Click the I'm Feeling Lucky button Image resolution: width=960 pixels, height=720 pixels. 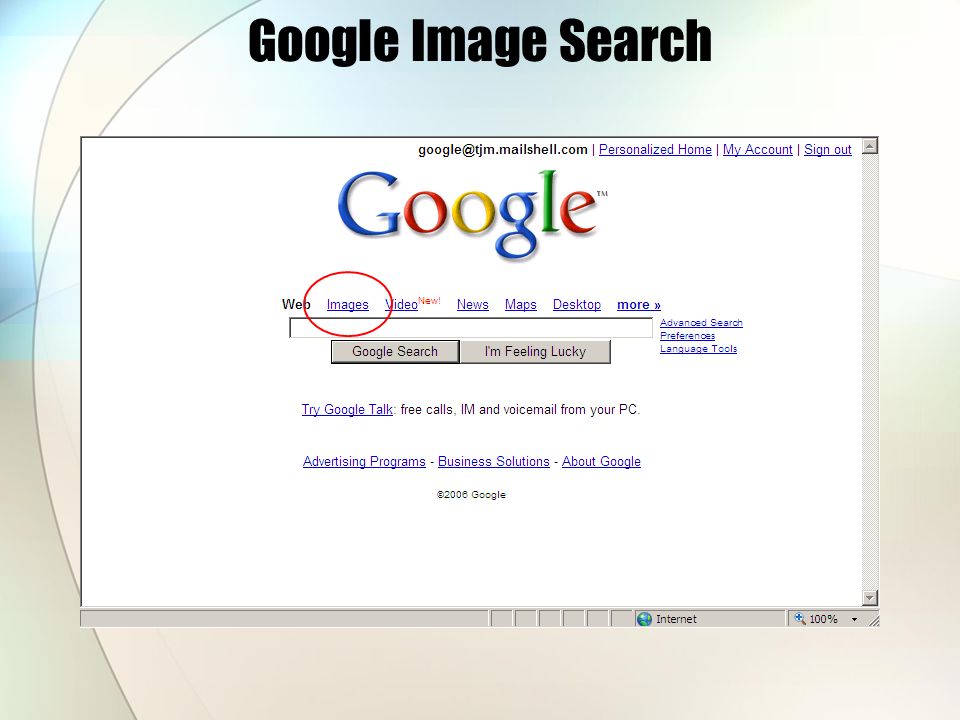[535, 351]
